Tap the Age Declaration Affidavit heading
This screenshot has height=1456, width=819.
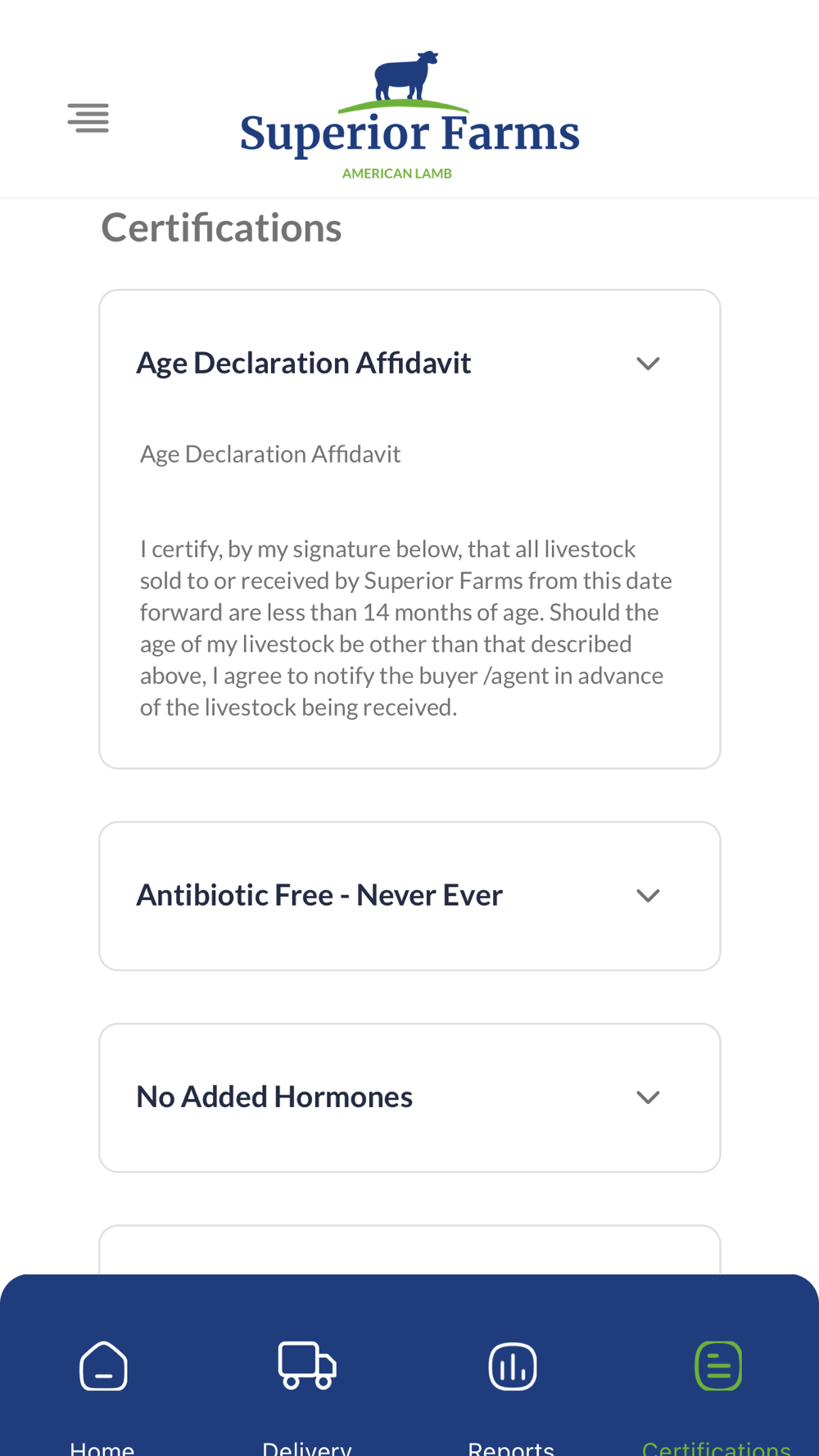303,363
